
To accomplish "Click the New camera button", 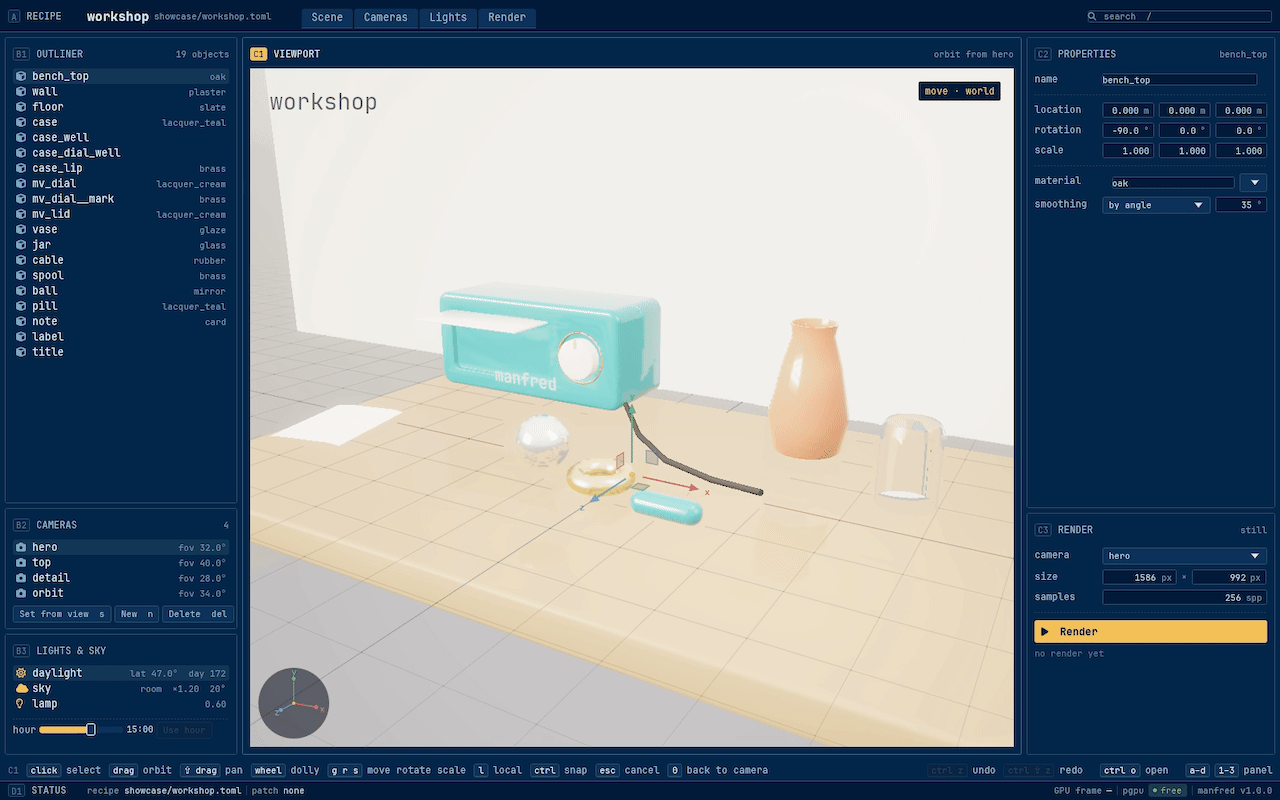I will click(x=137, y=614).
